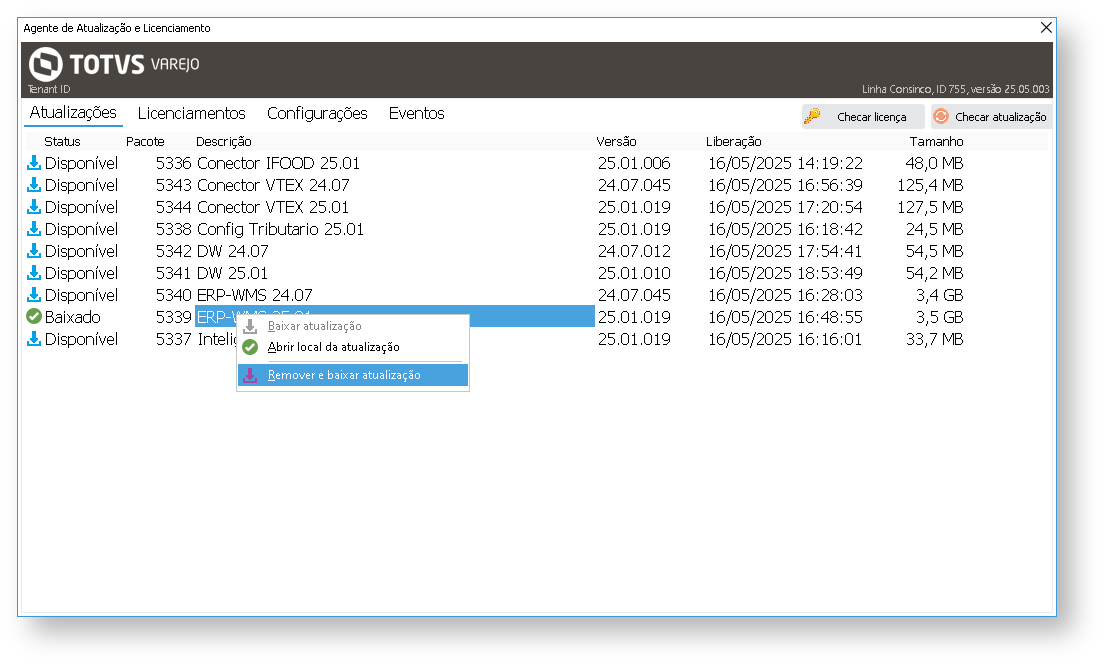Click Linha Consinco version info text
The width and height of the screenshot is (1105, 665).
click(x=956, y=89)
